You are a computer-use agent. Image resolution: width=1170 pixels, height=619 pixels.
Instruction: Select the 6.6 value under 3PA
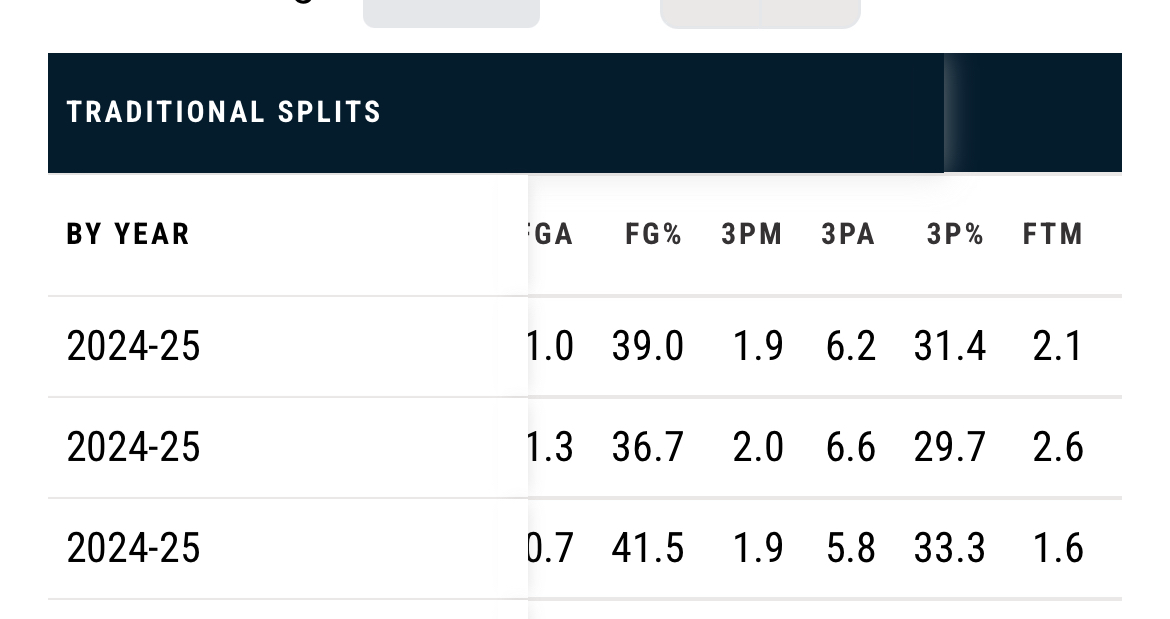851,447
